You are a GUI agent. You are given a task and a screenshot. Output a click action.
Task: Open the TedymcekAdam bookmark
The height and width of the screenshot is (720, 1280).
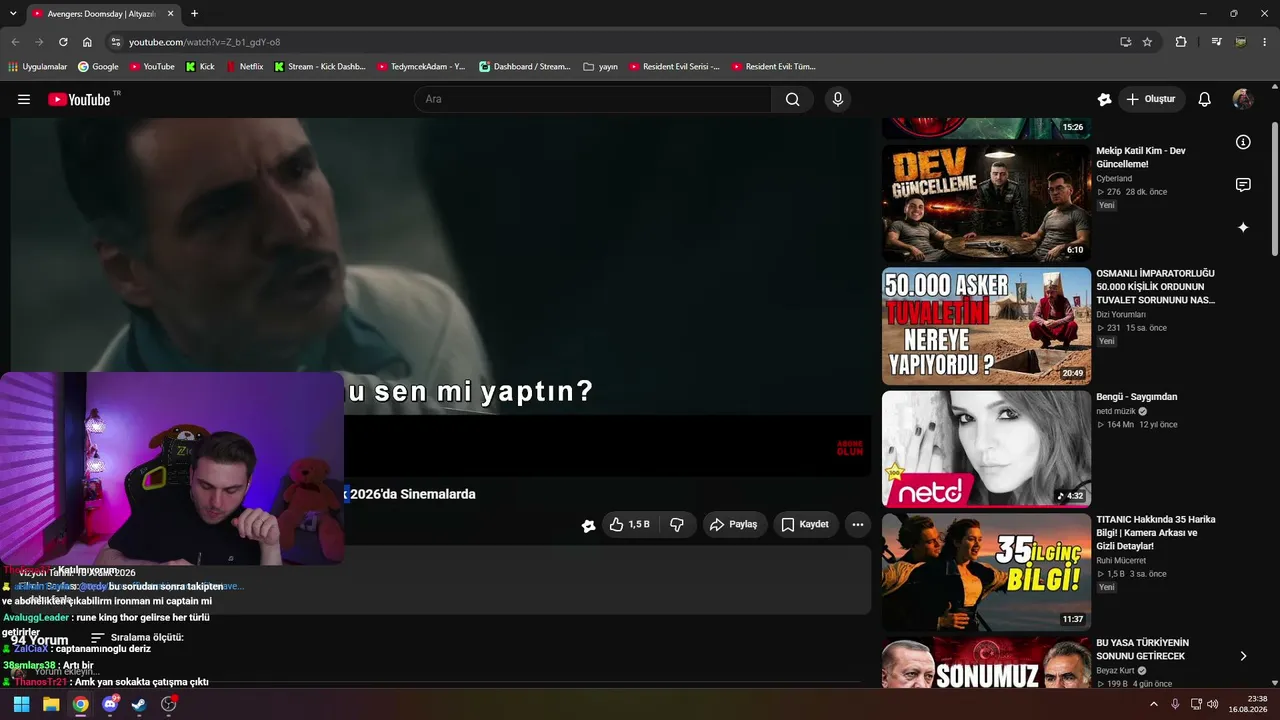point(421,67)
